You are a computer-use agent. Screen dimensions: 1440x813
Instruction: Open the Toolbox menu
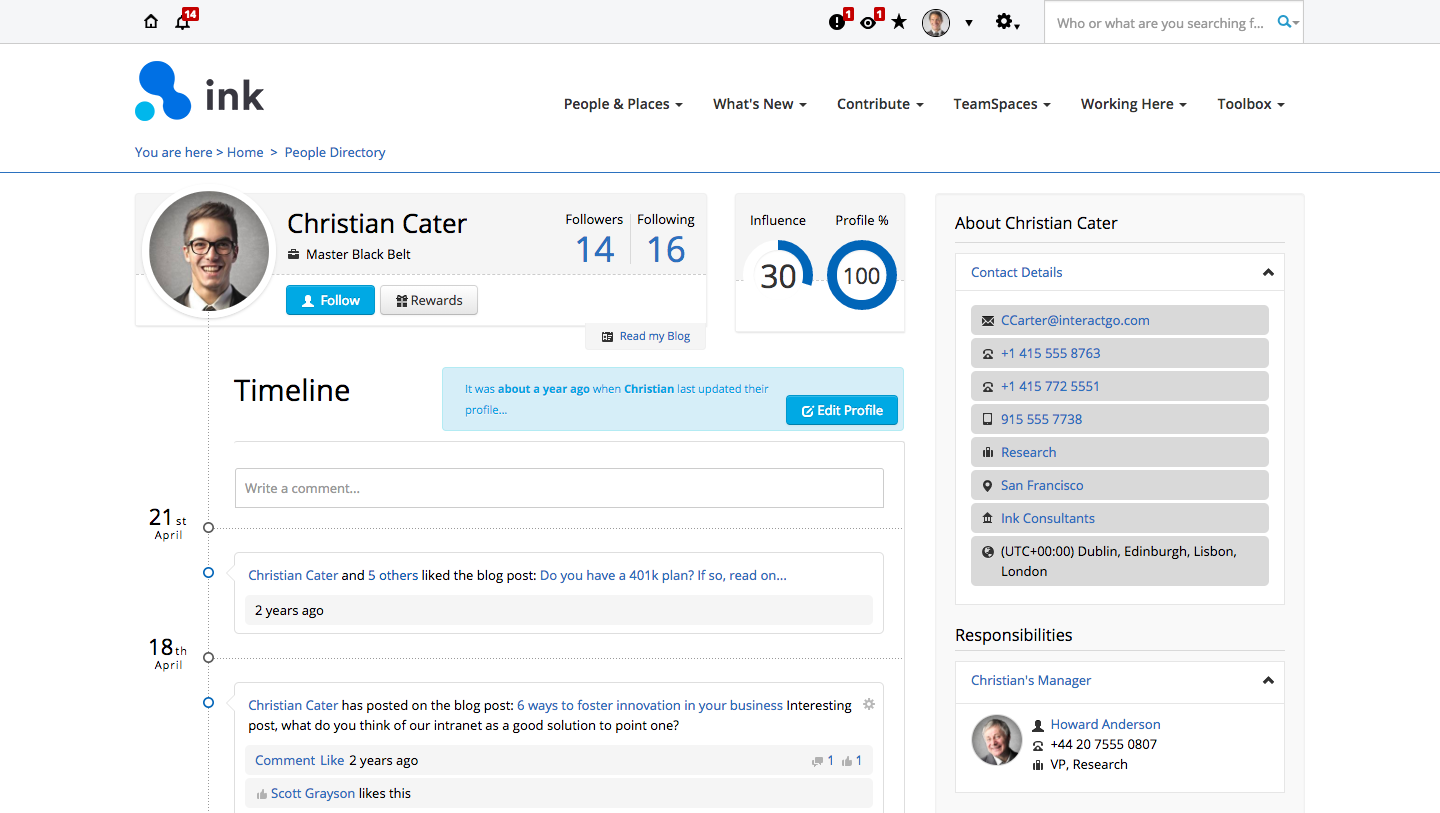(x=1249, y=104)
